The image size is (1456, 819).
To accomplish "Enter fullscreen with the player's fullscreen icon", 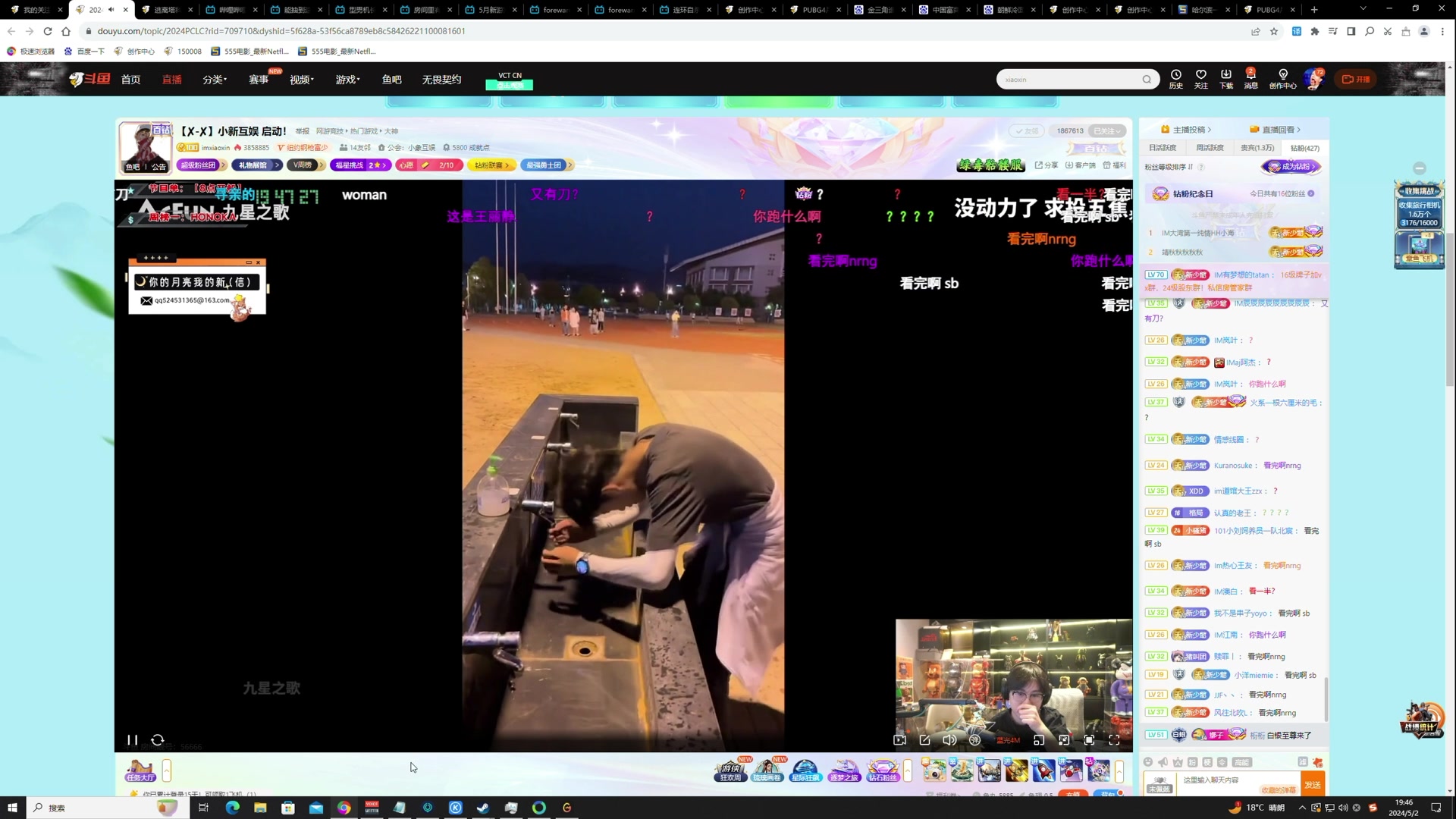I will click(x=1115, y=739).
